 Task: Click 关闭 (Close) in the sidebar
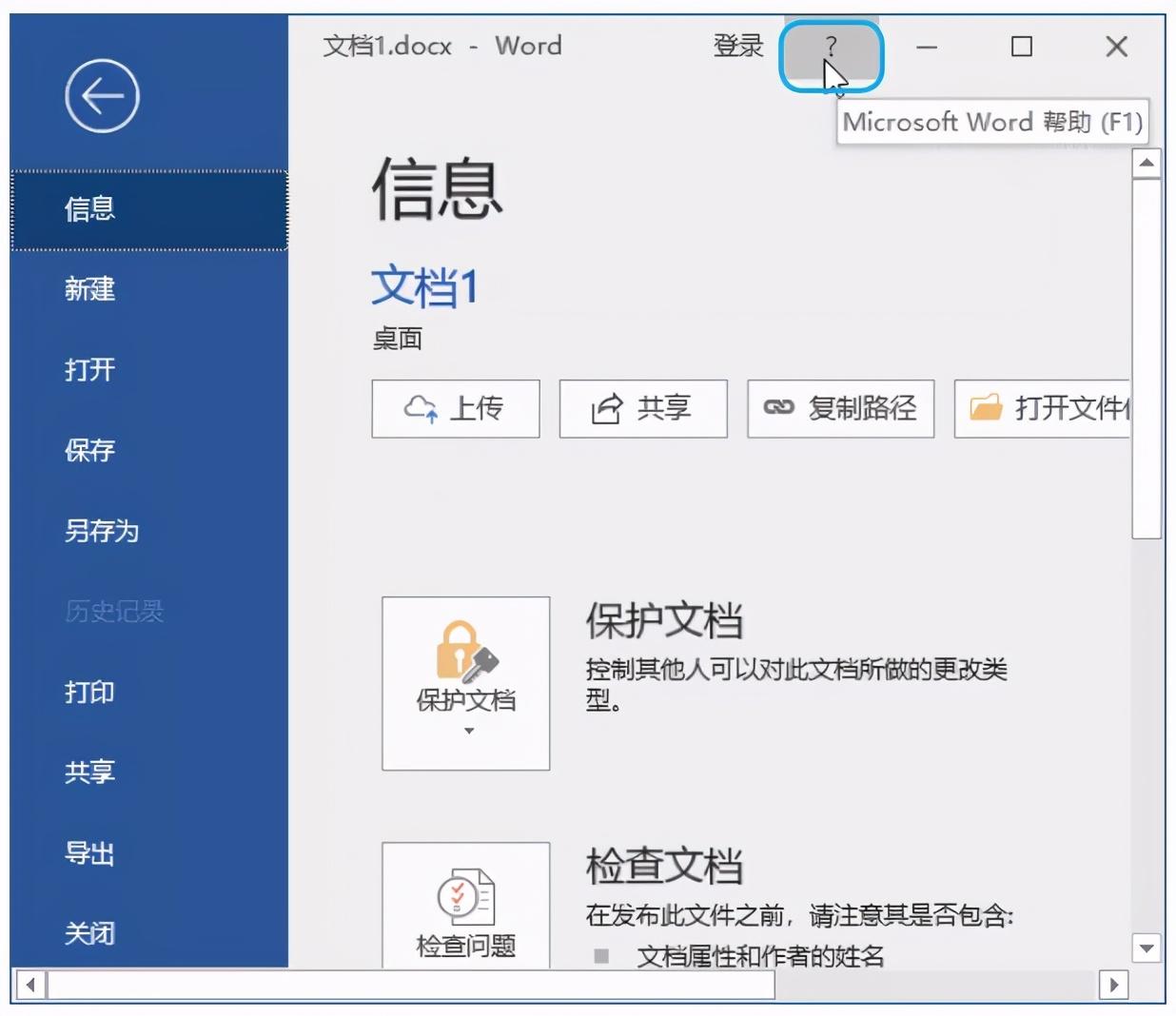(88, 934)
